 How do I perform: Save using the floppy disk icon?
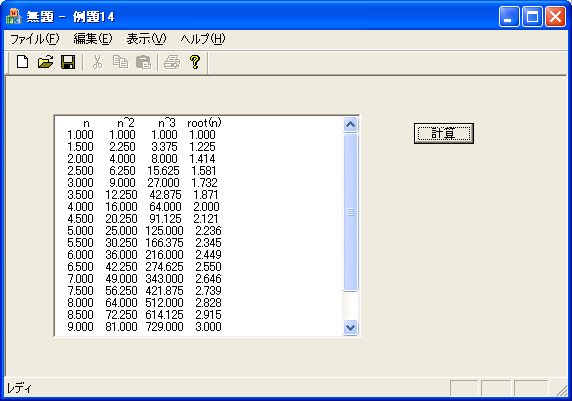(68, 62)
